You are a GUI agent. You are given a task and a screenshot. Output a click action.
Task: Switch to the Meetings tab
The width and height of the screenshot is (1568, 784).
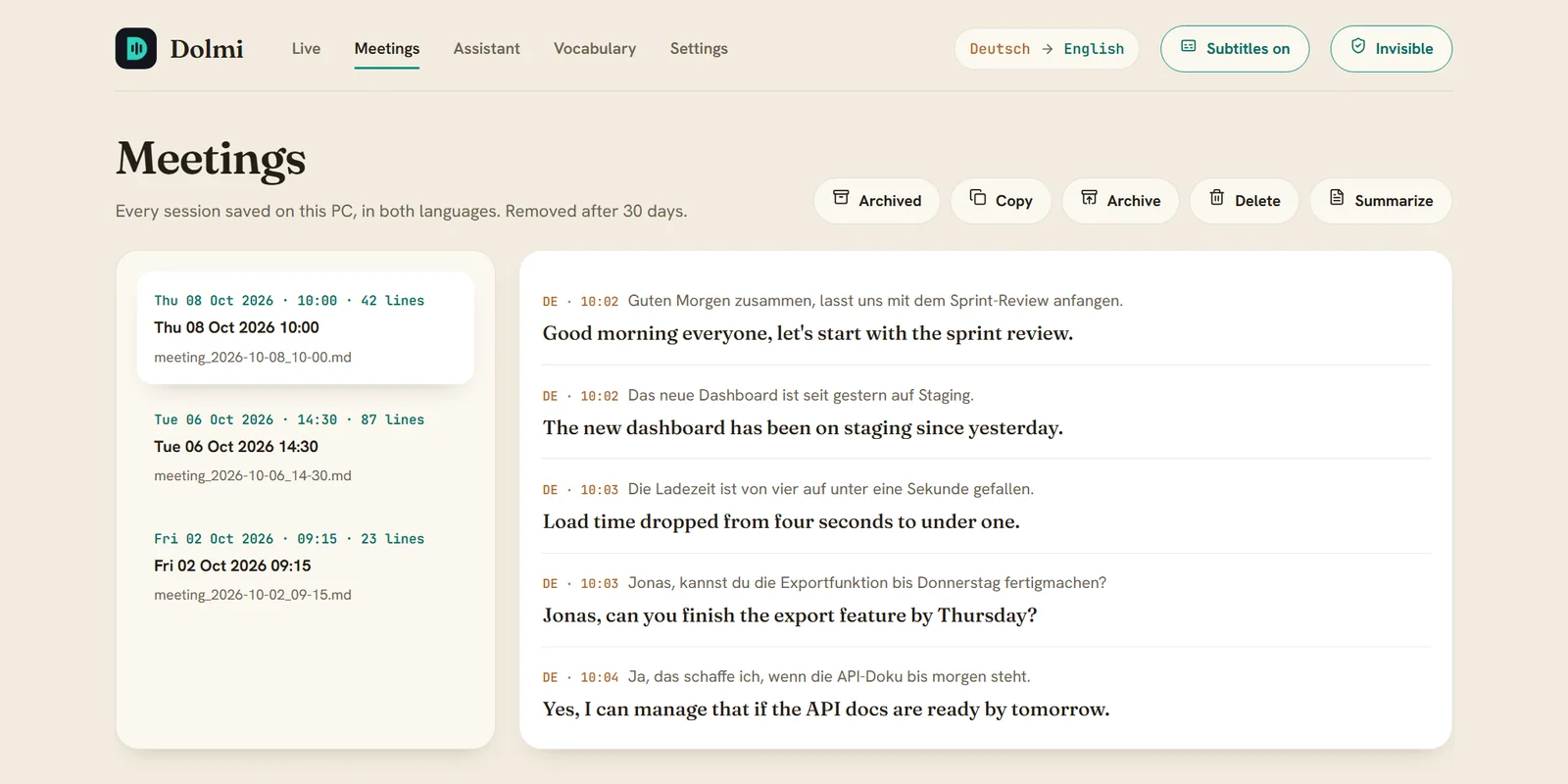click(x=387, y=48)
